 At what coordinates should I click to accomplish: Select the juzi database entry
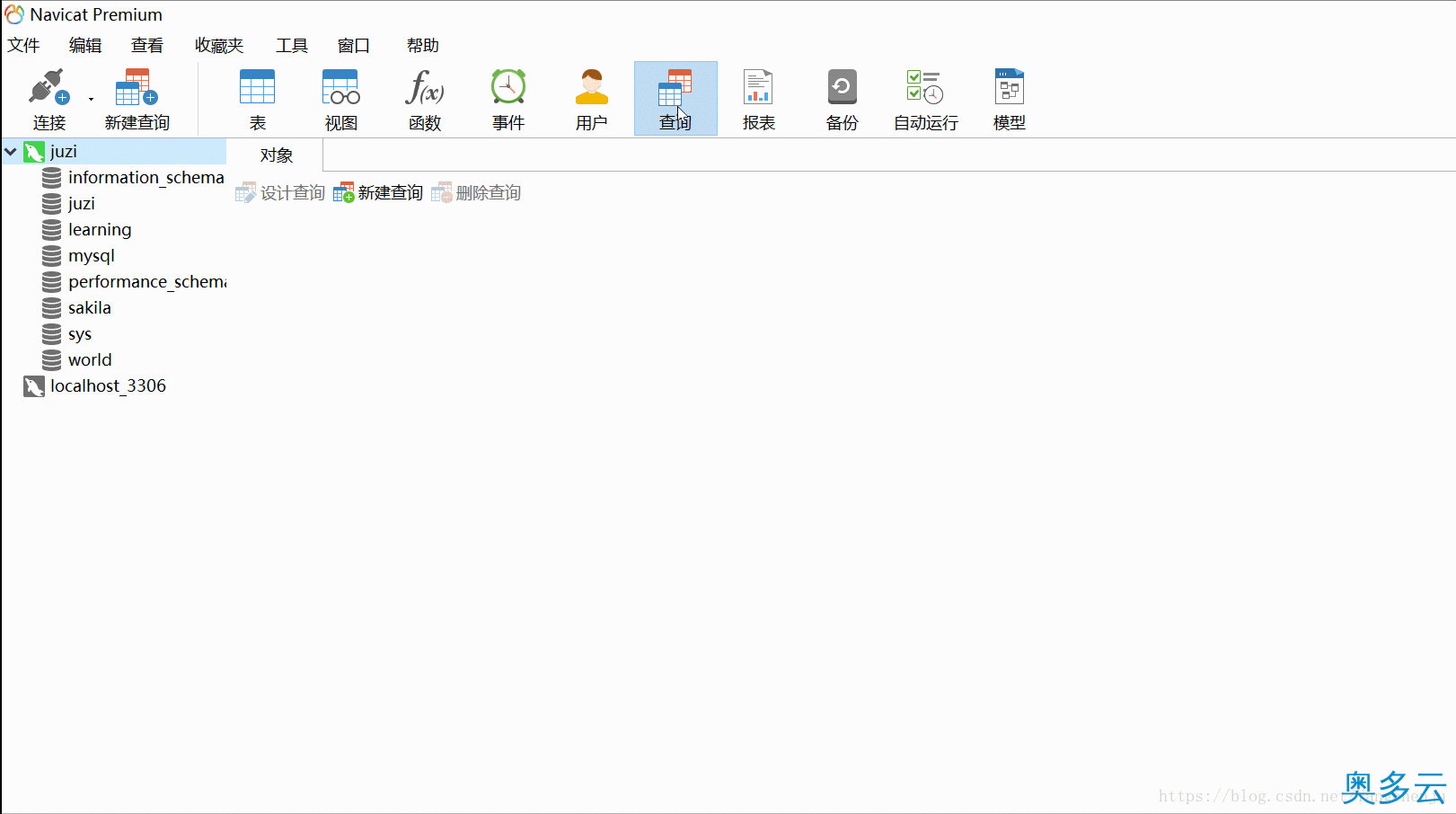coord(81,203)
